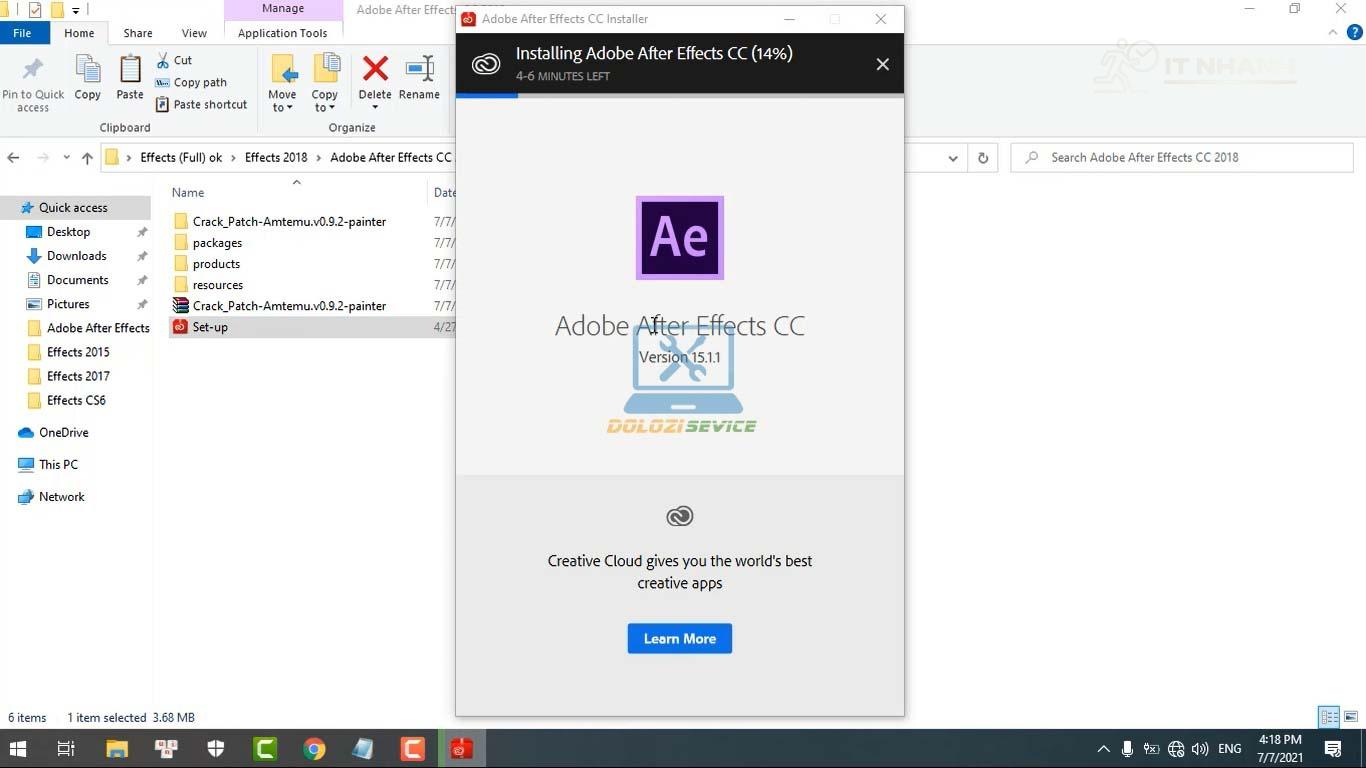
Task: Switch to the Share ribbon tab
Action: click(138, 33)
